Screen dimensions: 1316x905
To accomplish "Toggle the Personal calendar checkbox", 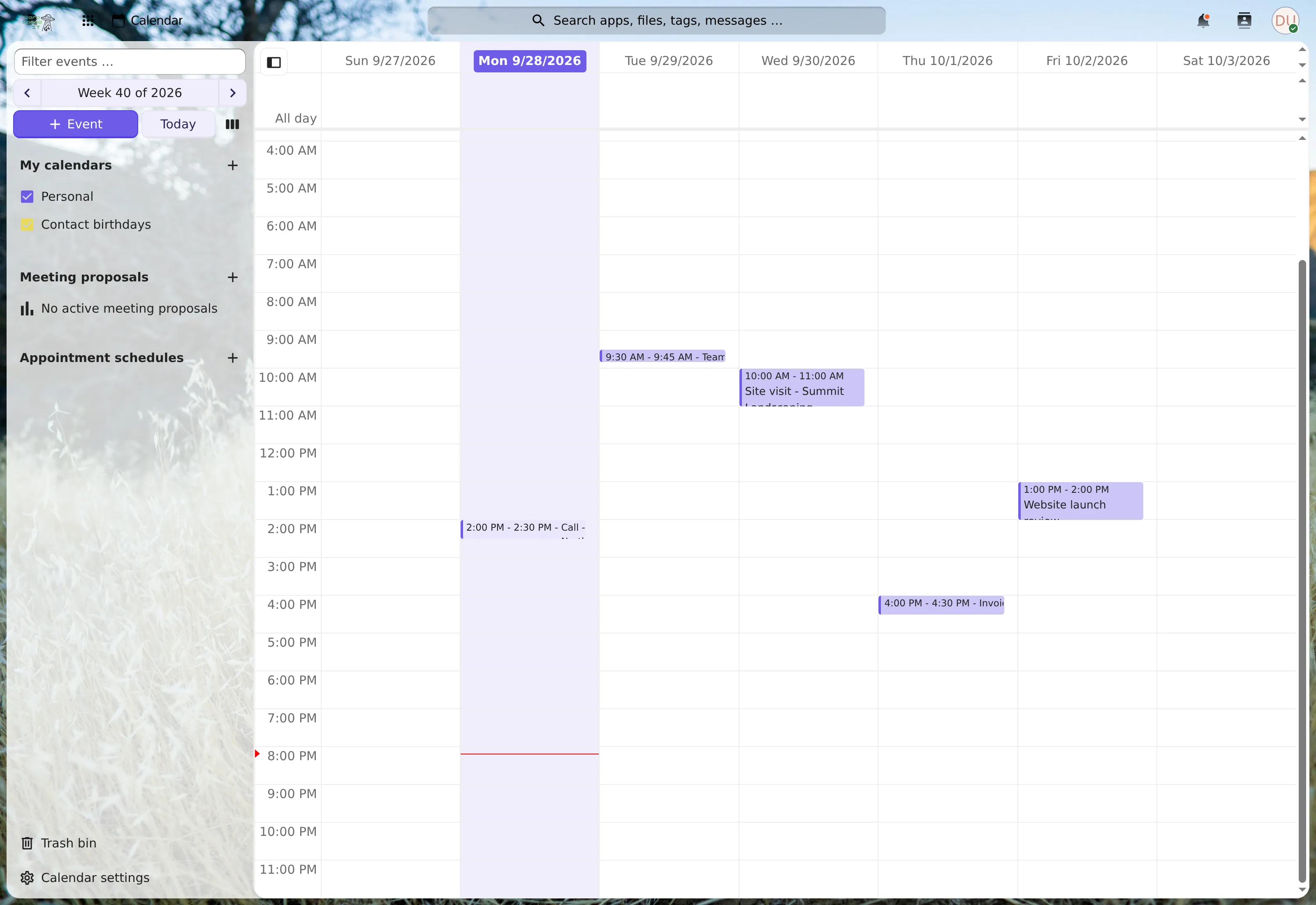I will 27,197.
